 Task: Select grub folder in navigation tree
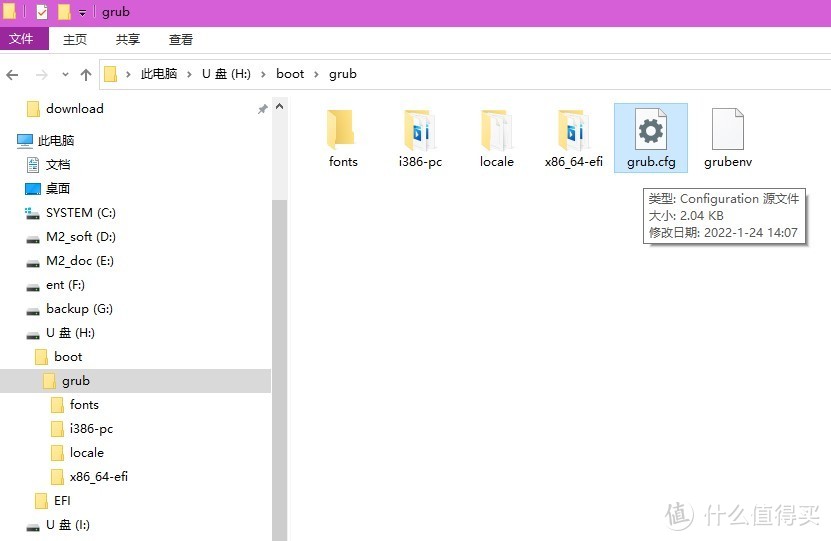click(x=76, y=380)
